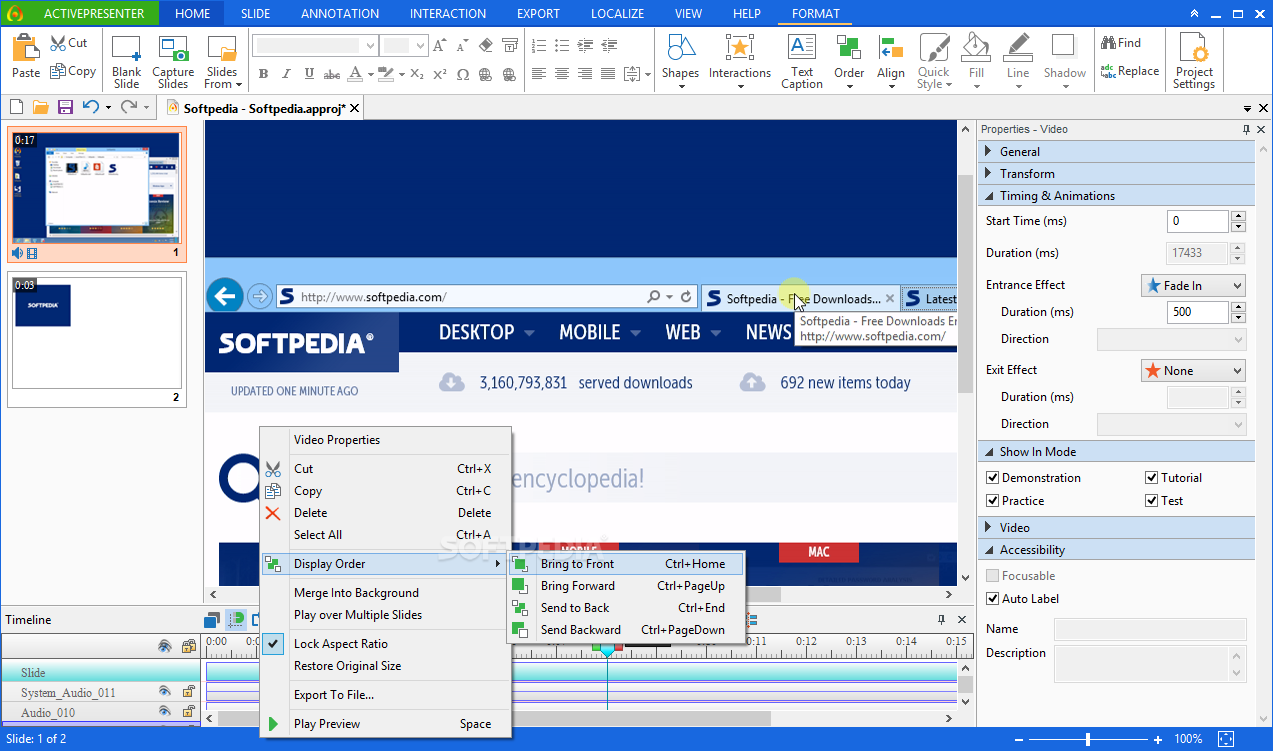Click the new project icon
Image resolution: width=1273 pixels, height=751 pixels.
[17, 107]
